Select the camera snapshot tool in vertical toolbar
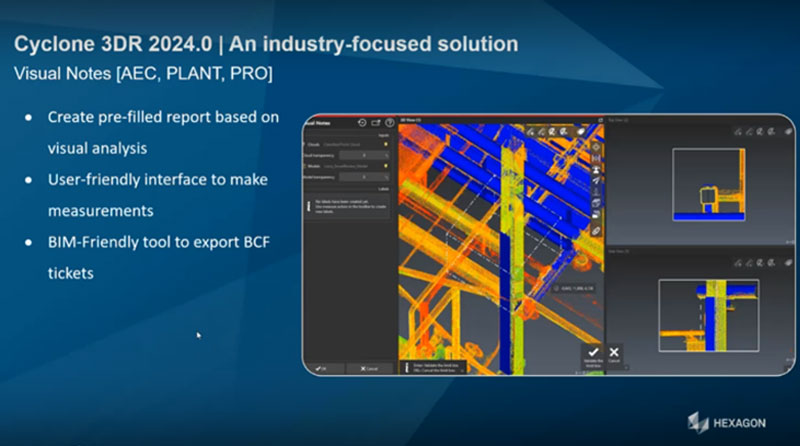Screen dimensions: 800x446 [x=596, y=214]
